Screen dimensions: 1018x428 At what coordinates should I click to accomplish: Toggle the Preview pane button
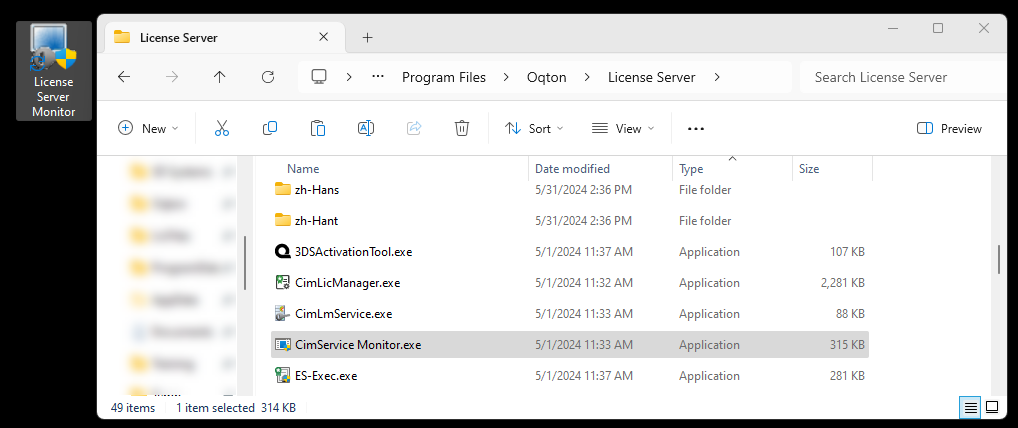[949, 128]
